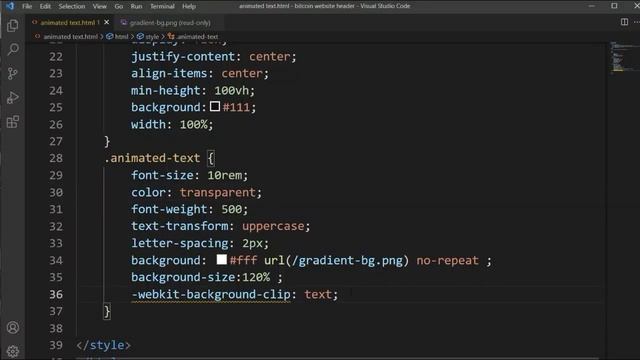Click the style breadcrumb item
The image size is (640, 360).
click(x=152, y=36)
